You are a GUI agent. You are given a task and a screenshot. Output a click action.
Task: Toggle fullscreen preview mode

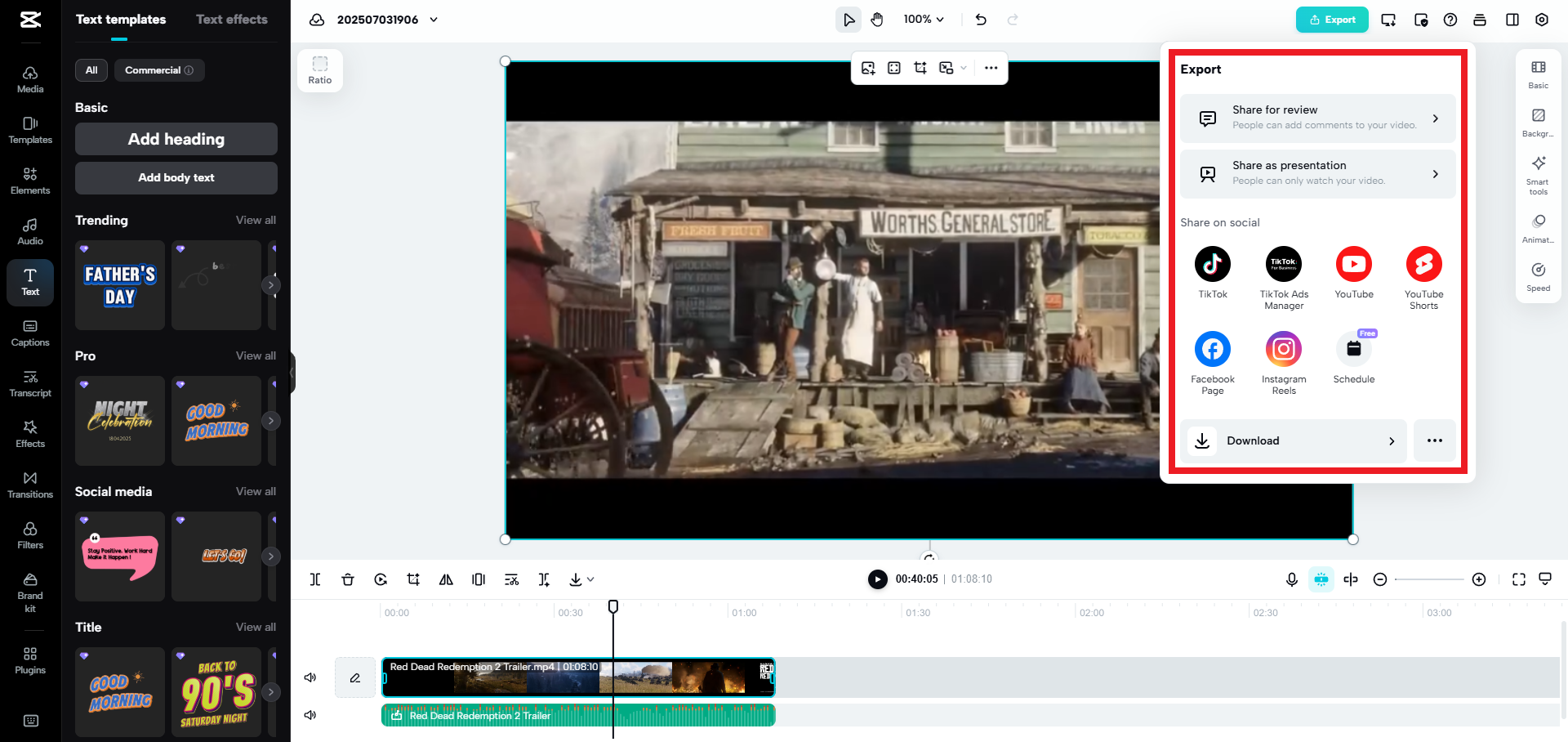point(1518,579)
